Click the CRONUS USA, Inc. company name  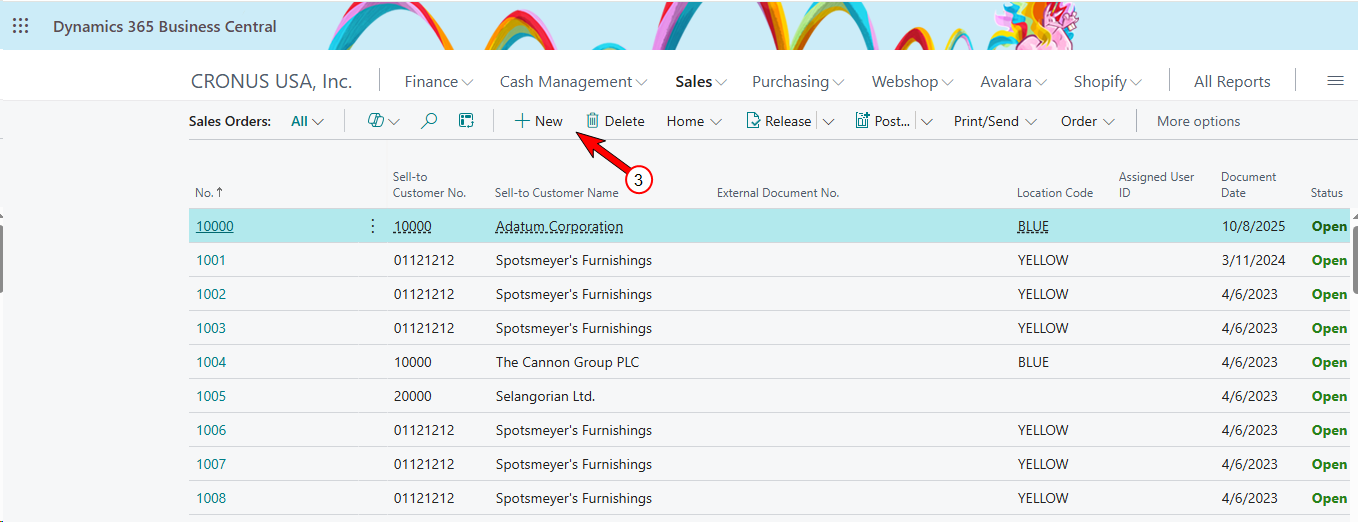271,81
